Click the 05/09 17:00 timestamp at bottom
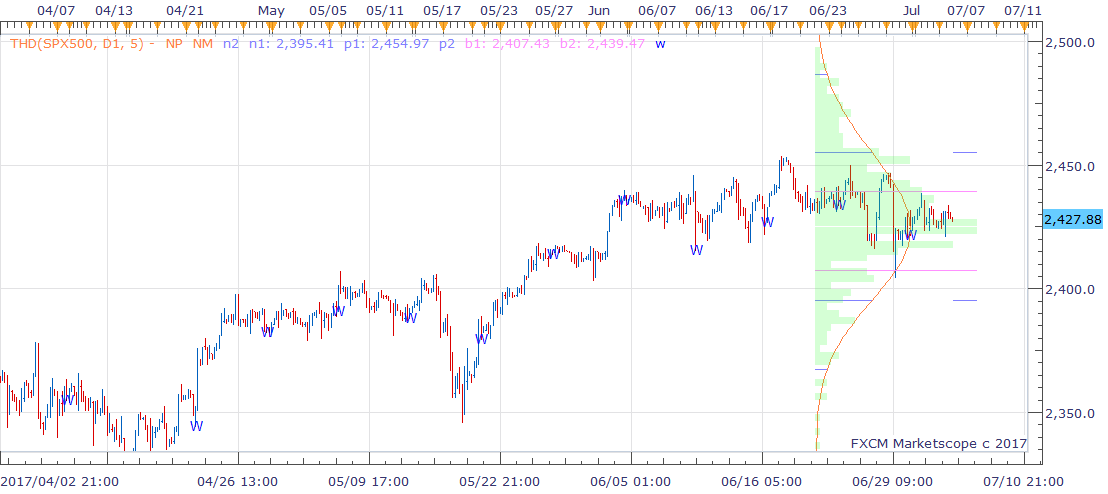Screen dimensions: 1108x494 [367, 481]
